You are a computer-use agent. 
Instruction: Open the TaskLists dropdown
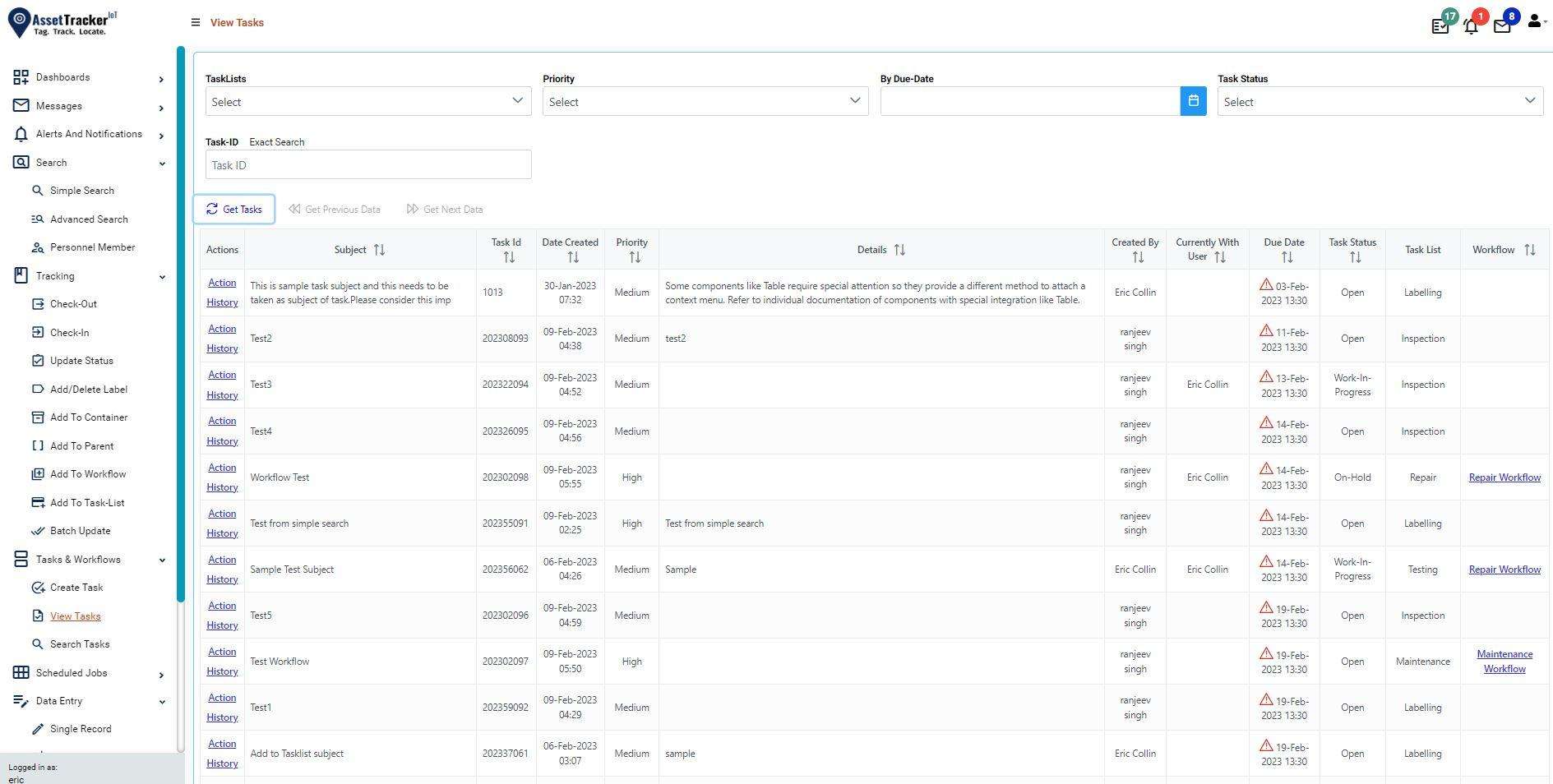point(367,101)
